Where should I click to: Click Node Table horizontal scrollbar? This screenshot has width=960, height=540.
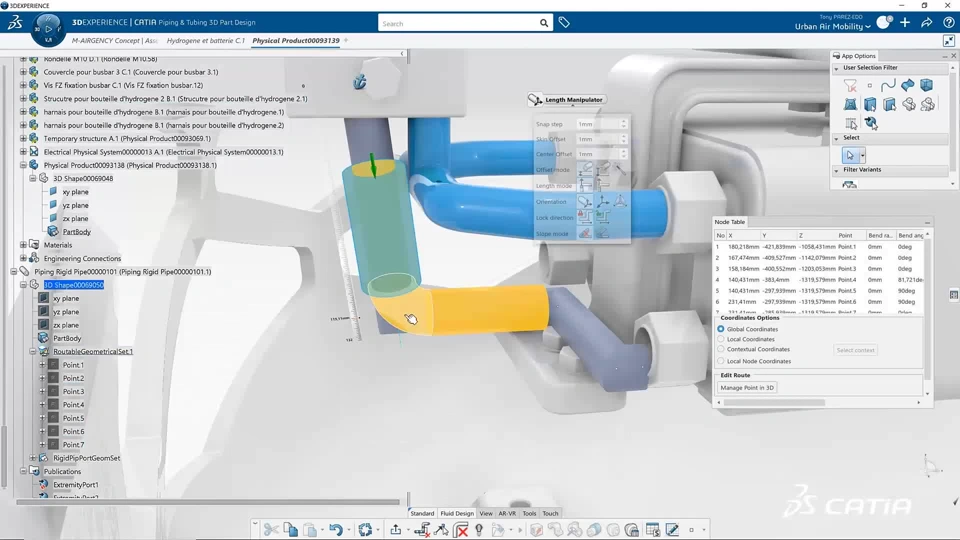774,403
